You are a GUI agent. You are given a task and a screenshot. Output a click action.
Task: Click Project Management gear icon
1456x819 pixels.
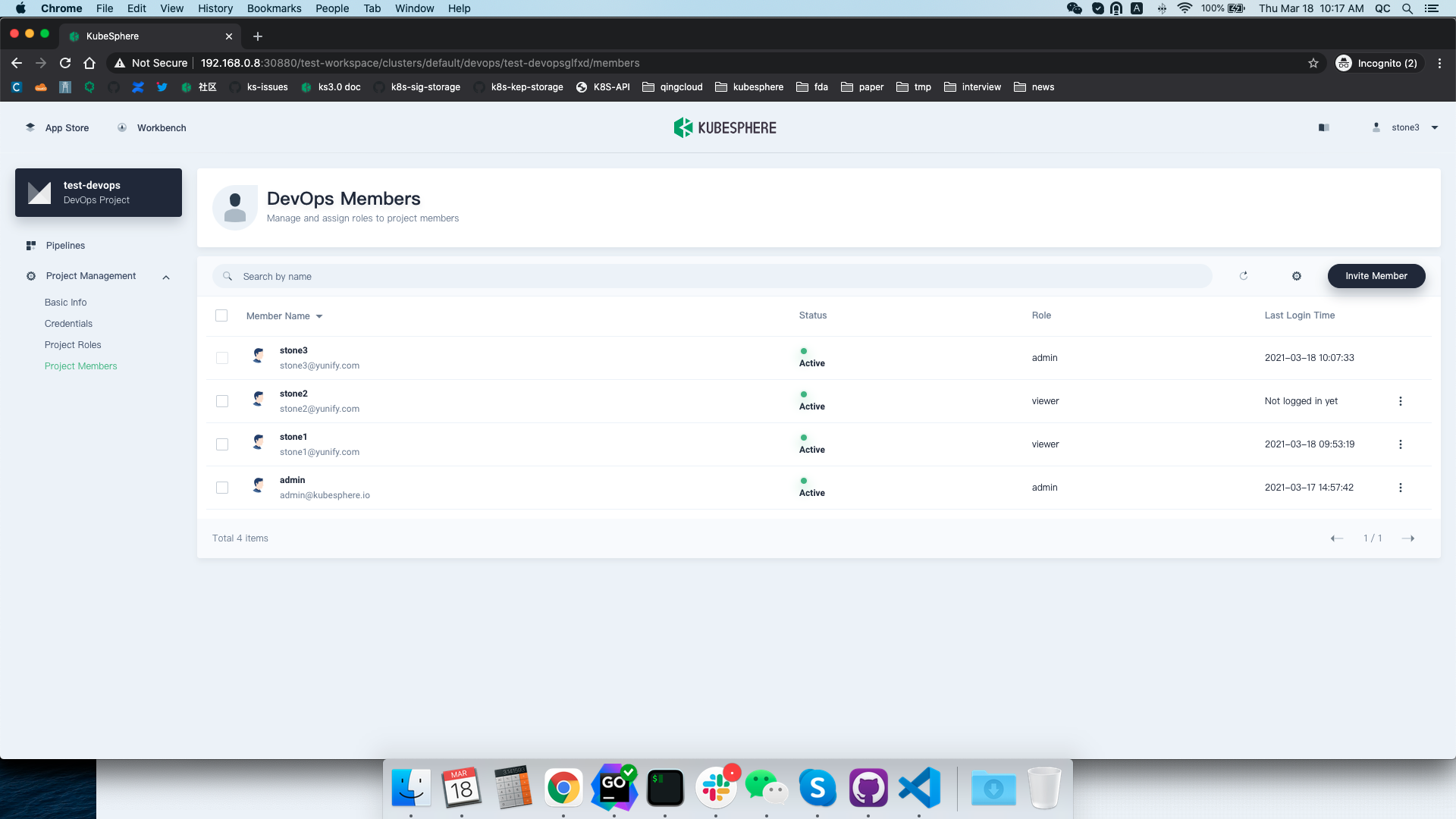[31, 276]
